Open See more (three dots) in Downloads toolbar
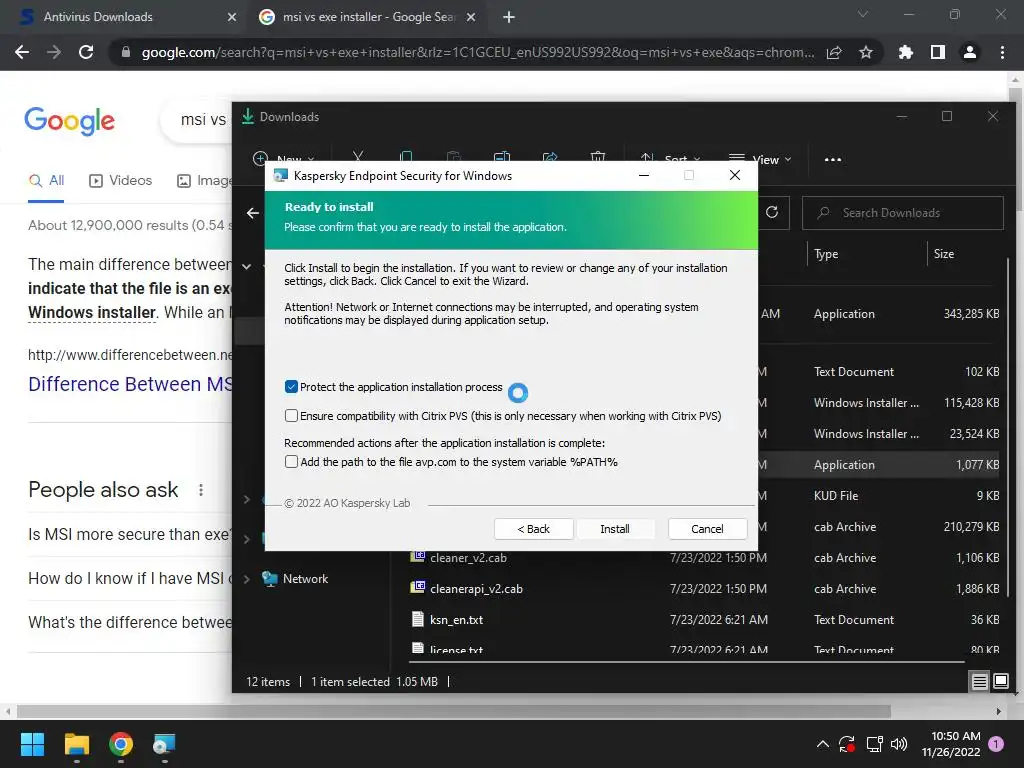Image resolution: width=1024 pixels, height=768 pixels. tap(833, 159)
